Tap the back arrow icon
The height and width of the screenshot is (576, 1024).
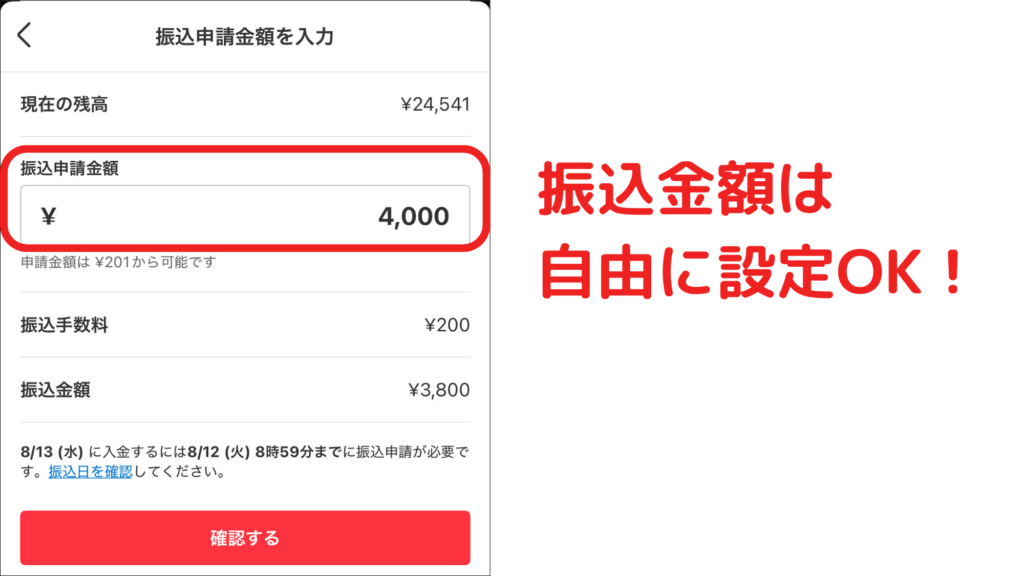tap(25, 36)
